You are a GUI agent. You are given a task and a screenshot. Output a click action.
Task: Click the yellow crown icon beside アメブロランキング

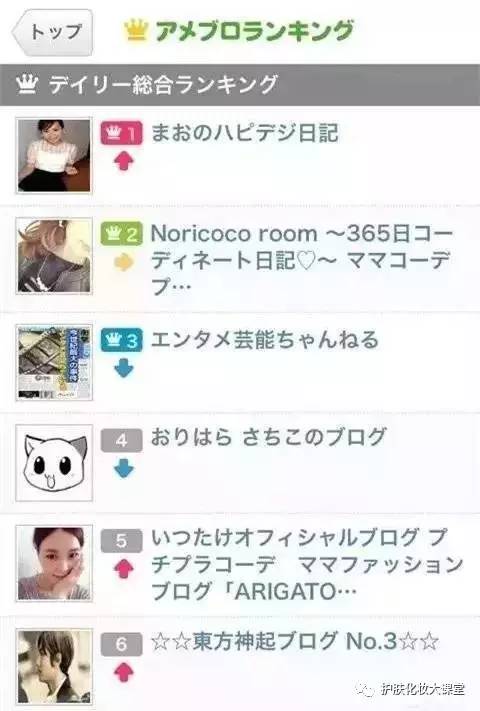coord(136,30)
